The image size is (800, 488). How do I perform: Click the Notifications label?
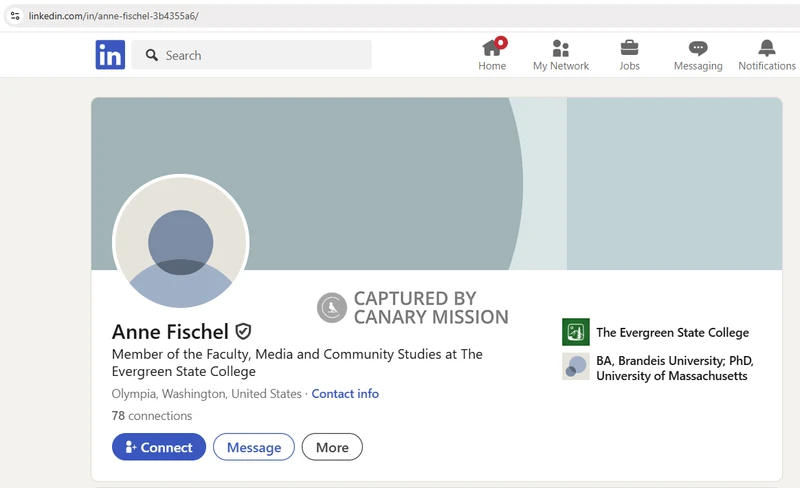(x=767, y=66)
